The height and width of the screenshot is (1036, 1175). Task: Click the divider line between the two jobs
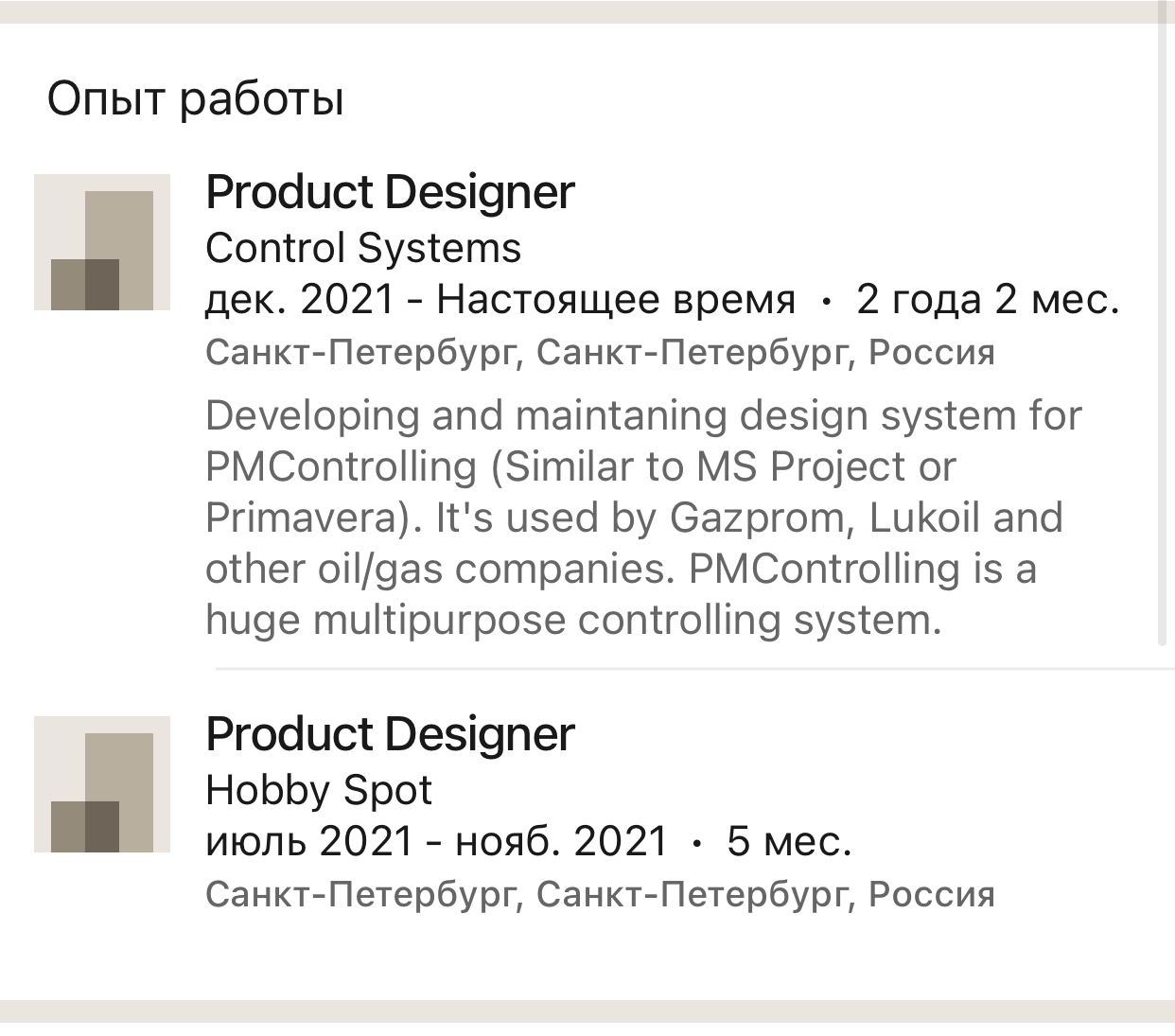click(694, 668)
